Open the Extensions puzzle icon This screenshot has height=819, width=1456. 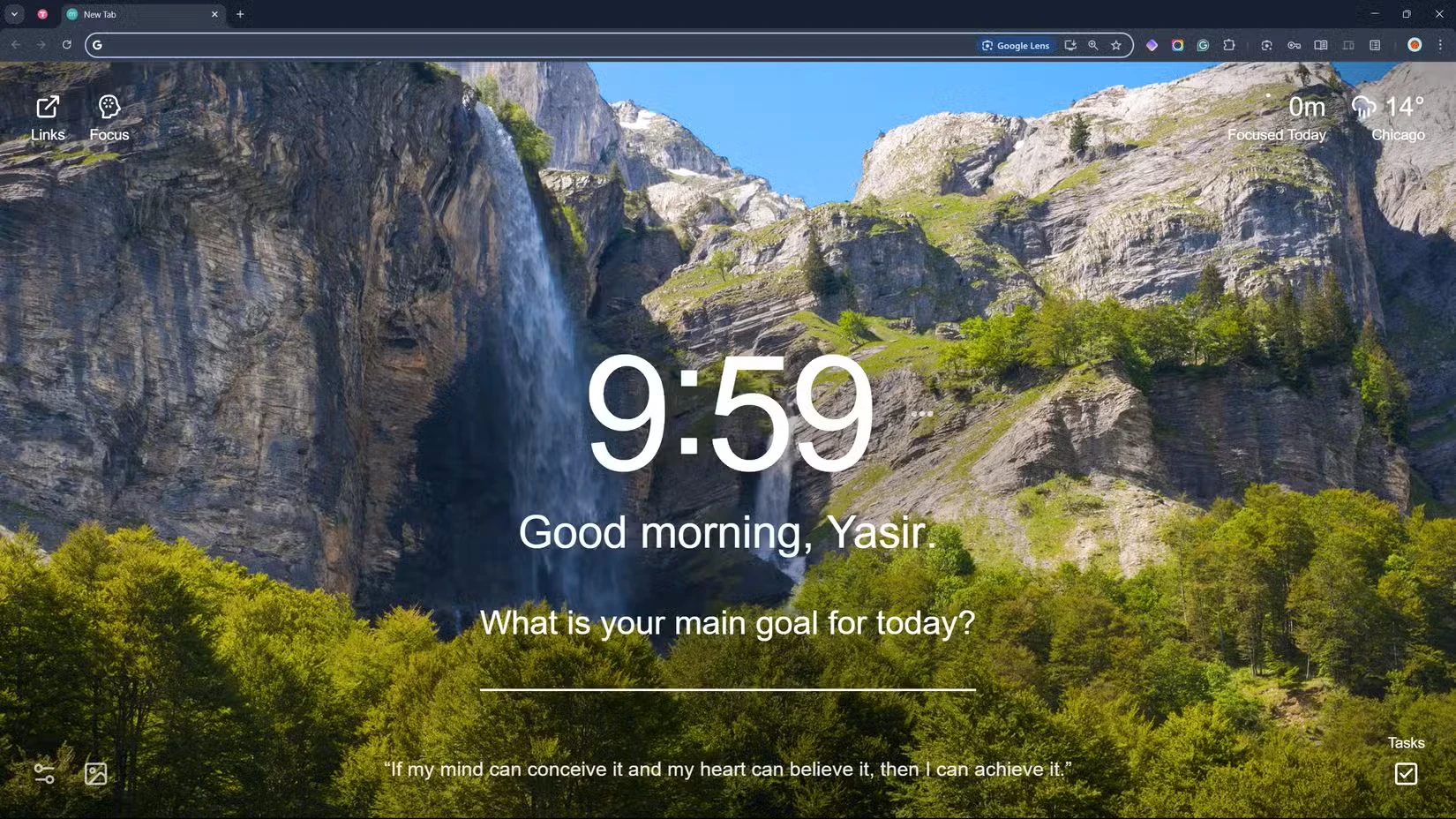click(1229, 45)
